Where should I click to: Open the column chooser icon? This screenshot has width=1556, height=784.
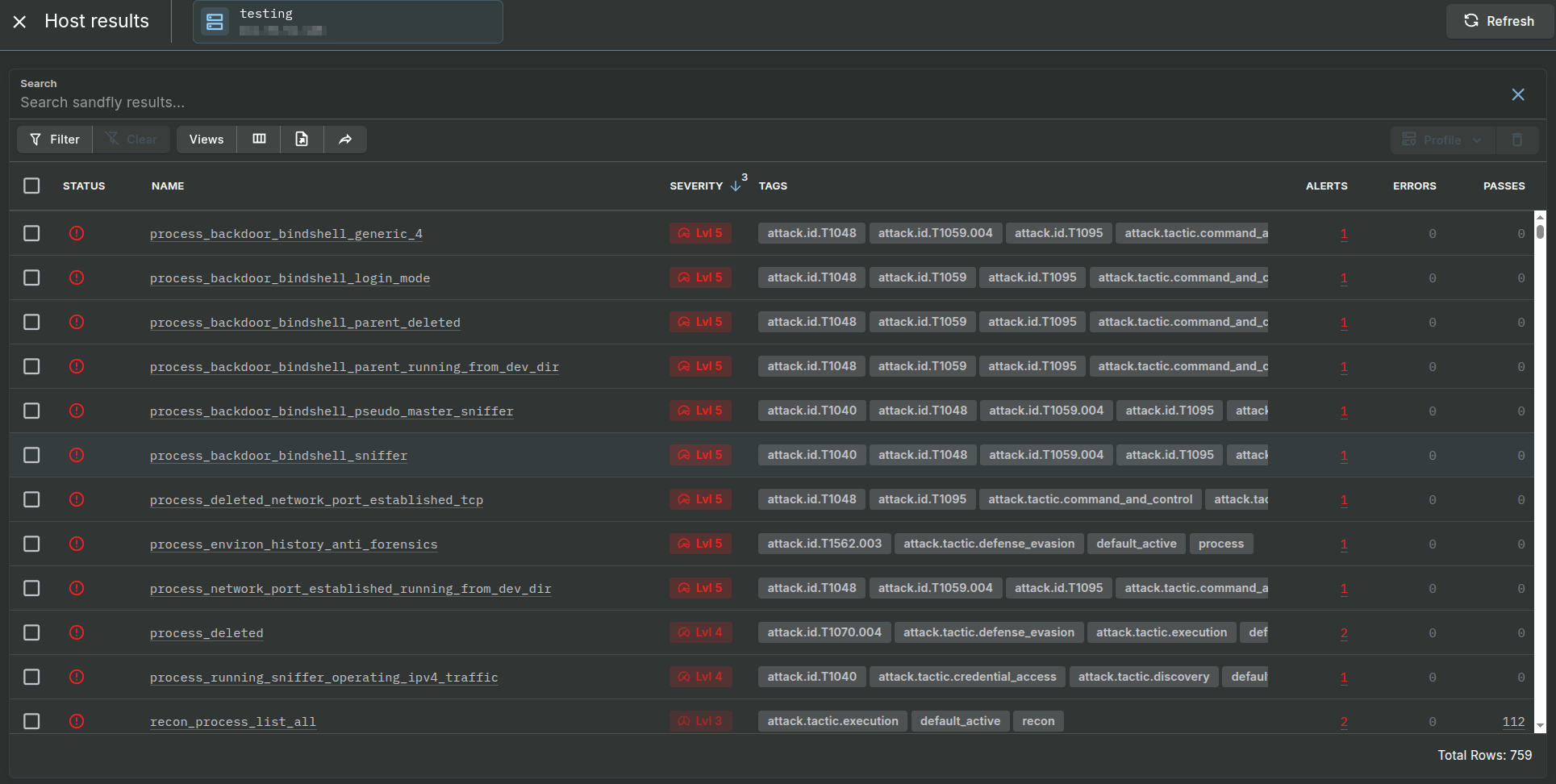click(259, 140)
